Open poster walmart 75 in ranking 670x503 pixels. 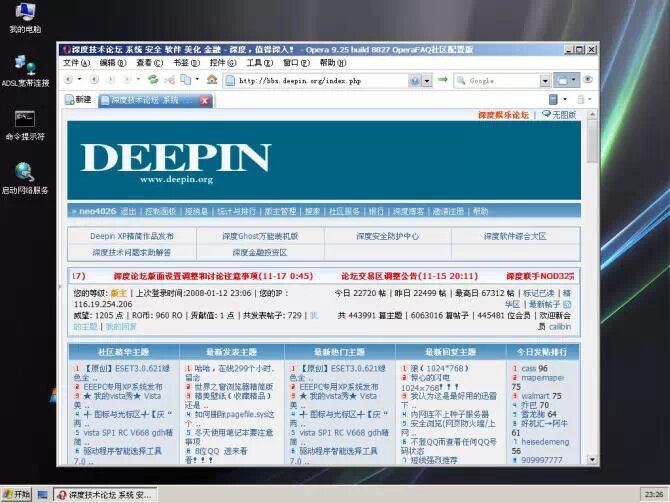(541, 396)
